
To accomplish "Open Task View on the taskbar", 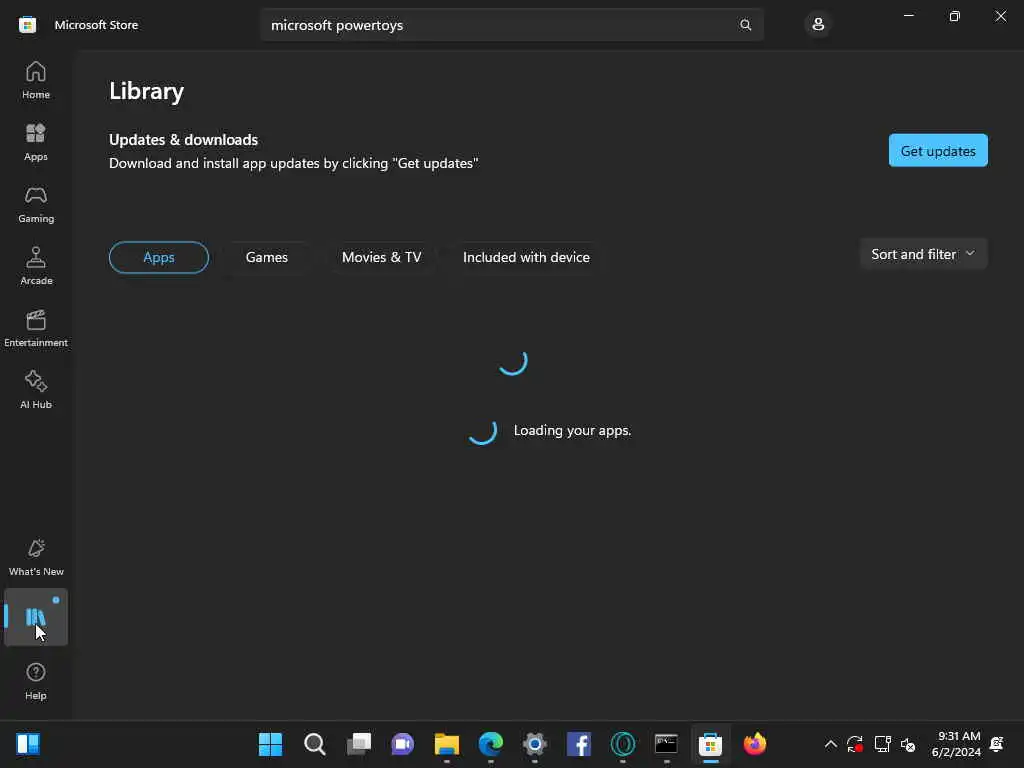I will pos(359,744).
